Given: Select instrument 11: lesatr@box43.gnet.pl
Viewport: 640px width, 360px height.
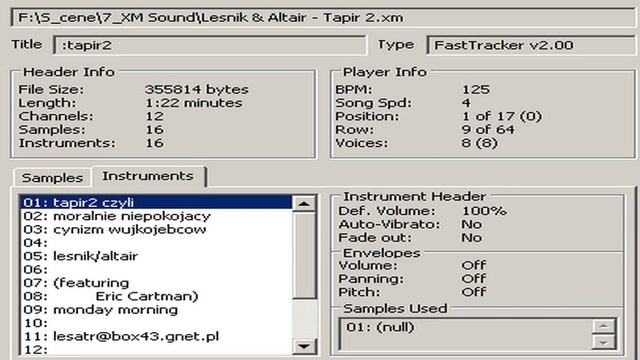Looking at the screenshot, I should 156,337.
